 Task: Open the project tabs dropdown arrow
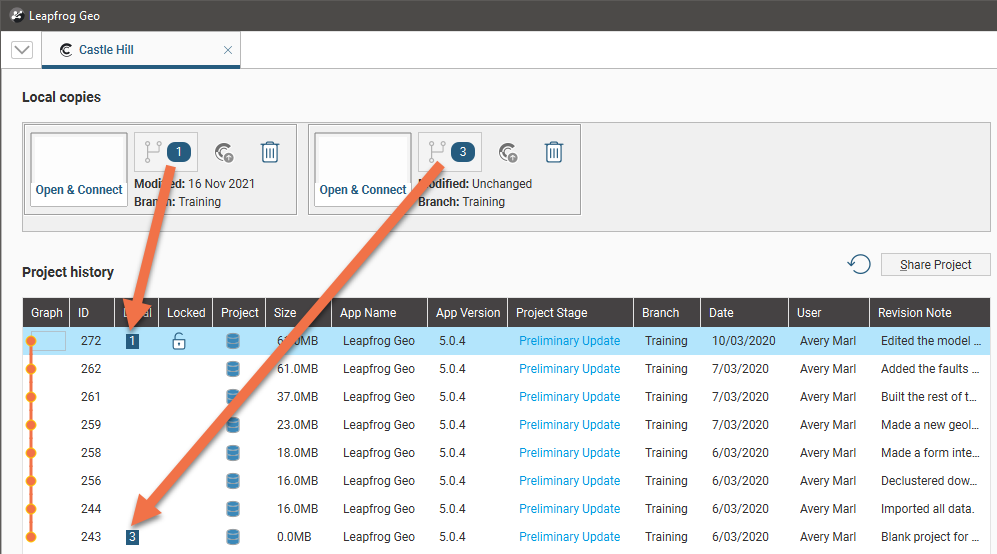coord(22,50)
